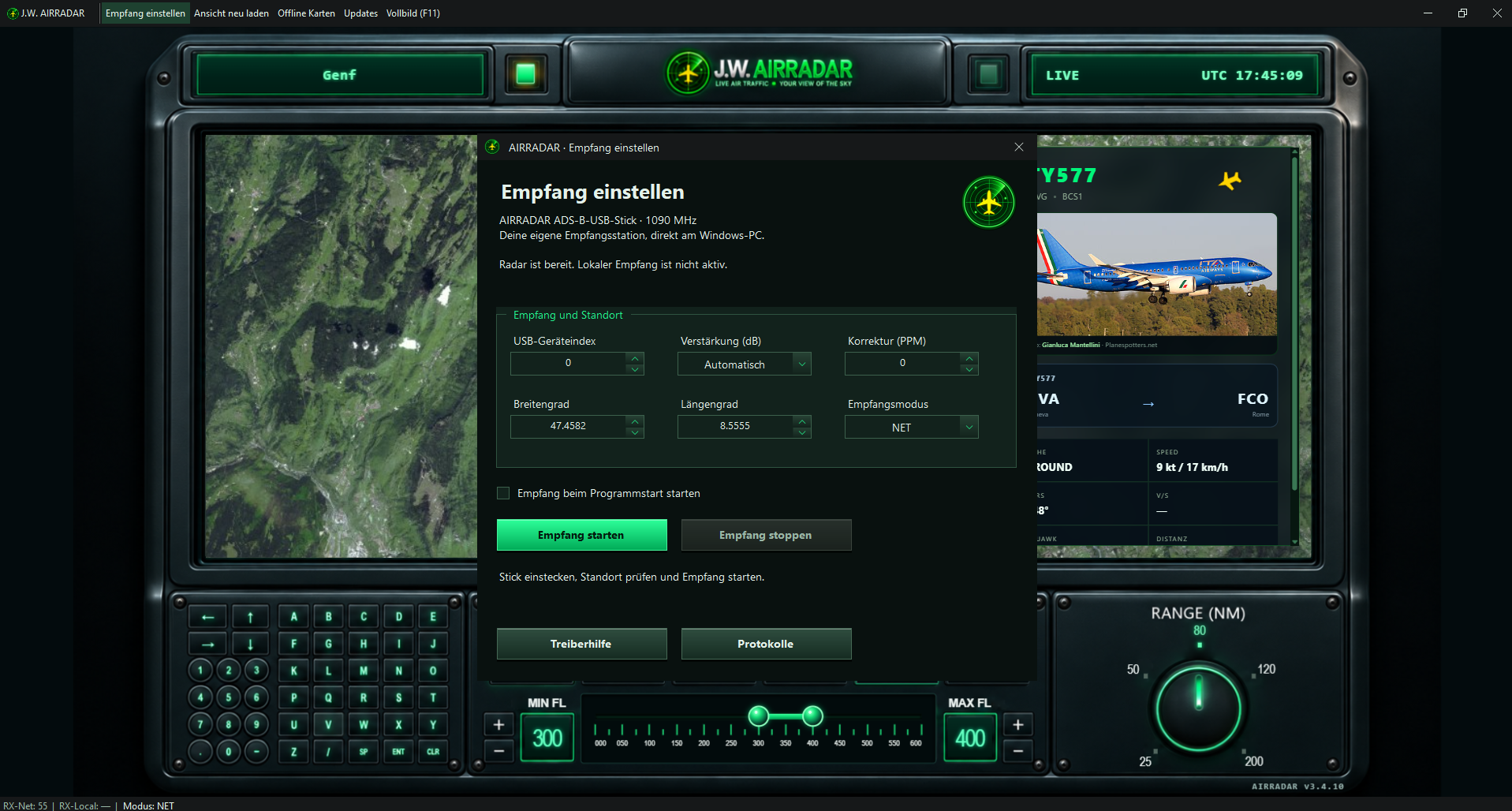The height and width of the screenshot is (811, 1512).
Task: Toggle the lit green square button beside Genf
Action: (x=525, y=74)
